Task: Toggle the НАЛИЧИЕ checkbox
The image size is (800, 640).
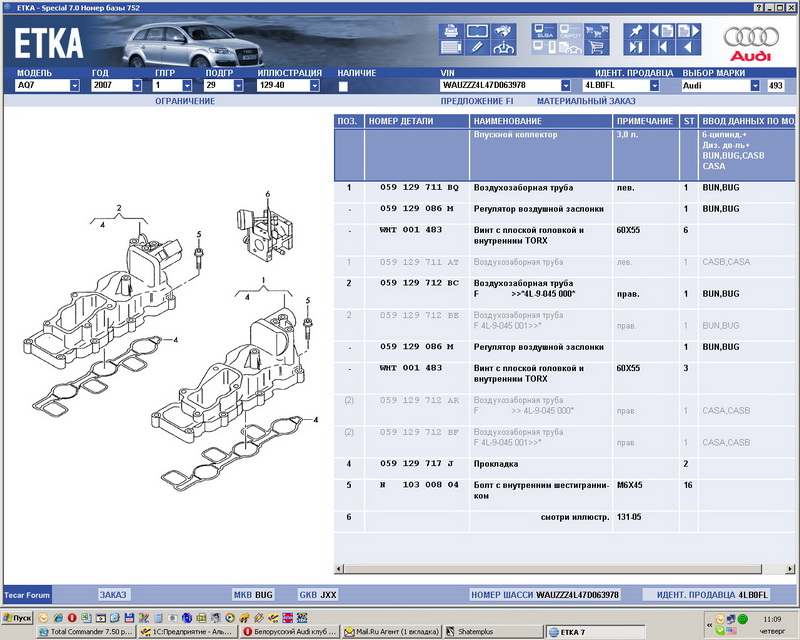Action: [x=343, y=86]
